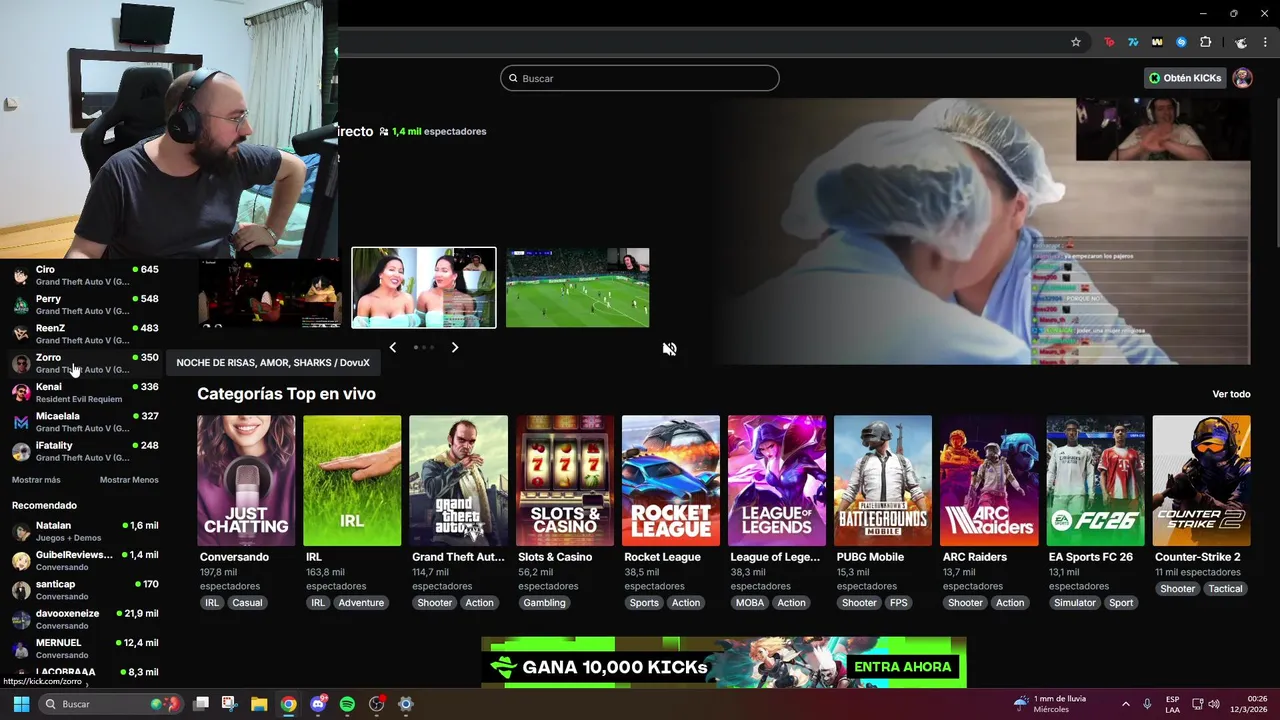
Task: Open Task View on the taskbar
Action: (x=201, y=704)
